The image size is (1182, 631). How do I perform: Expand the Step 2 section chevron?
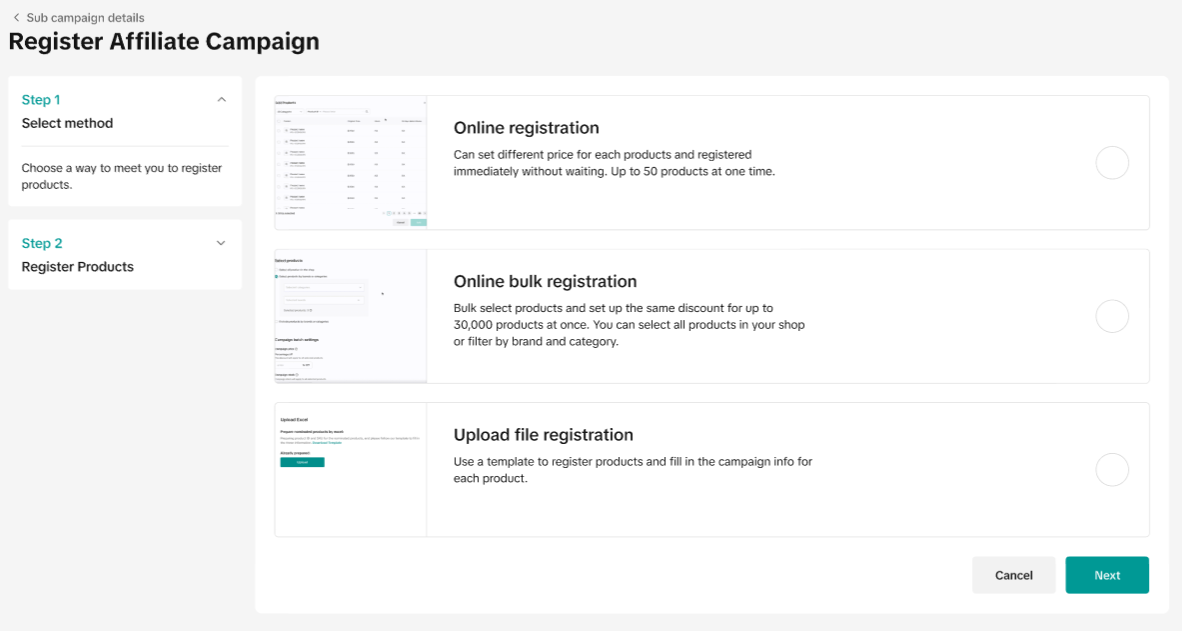coord(221,243)
